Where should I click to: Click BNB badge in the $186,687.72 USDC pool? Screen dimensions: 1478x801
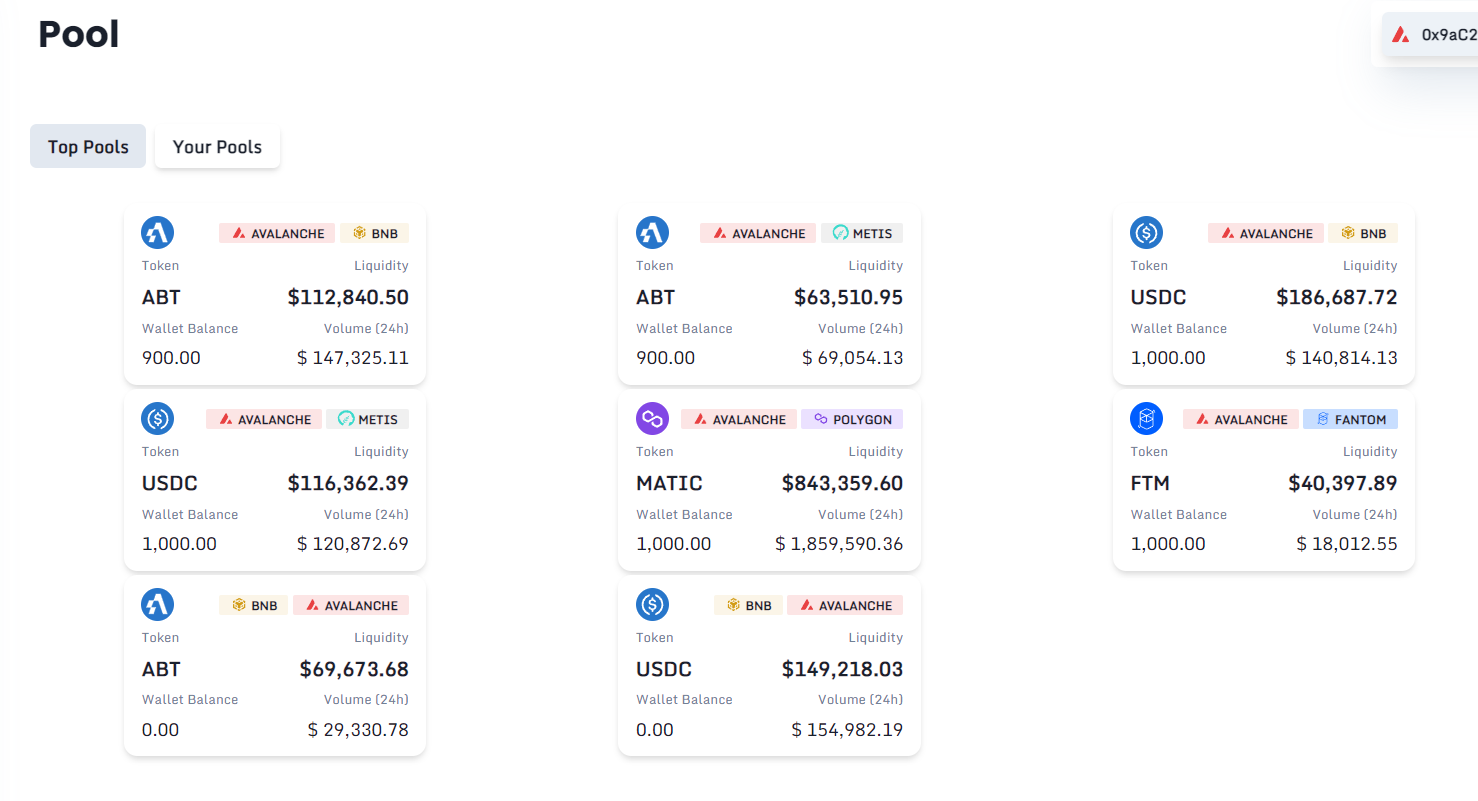pyautogui.click(x=1363, y=234)
